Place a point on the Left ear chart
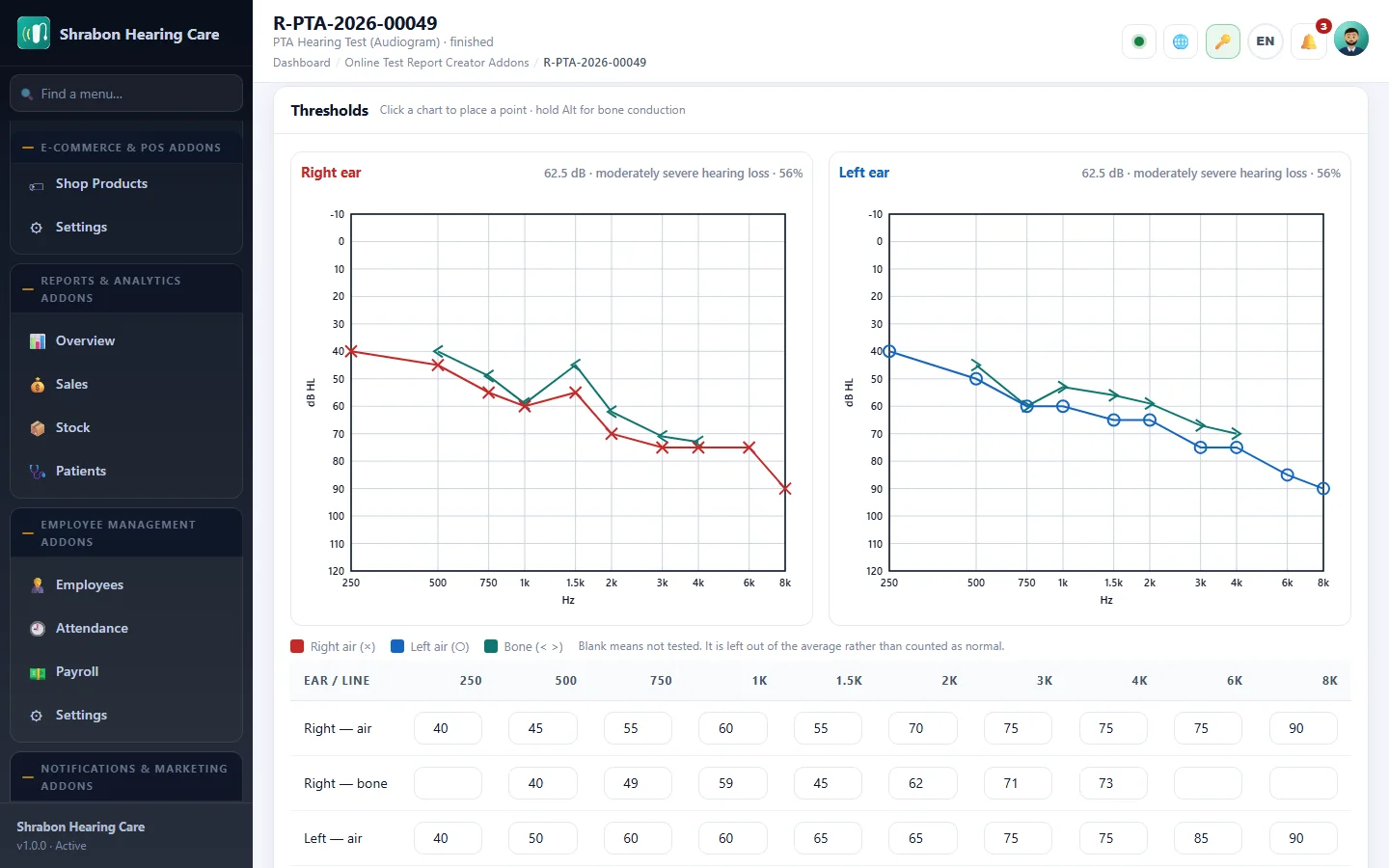Screen dimensions: 1389x868 (x=1106, y=393)
